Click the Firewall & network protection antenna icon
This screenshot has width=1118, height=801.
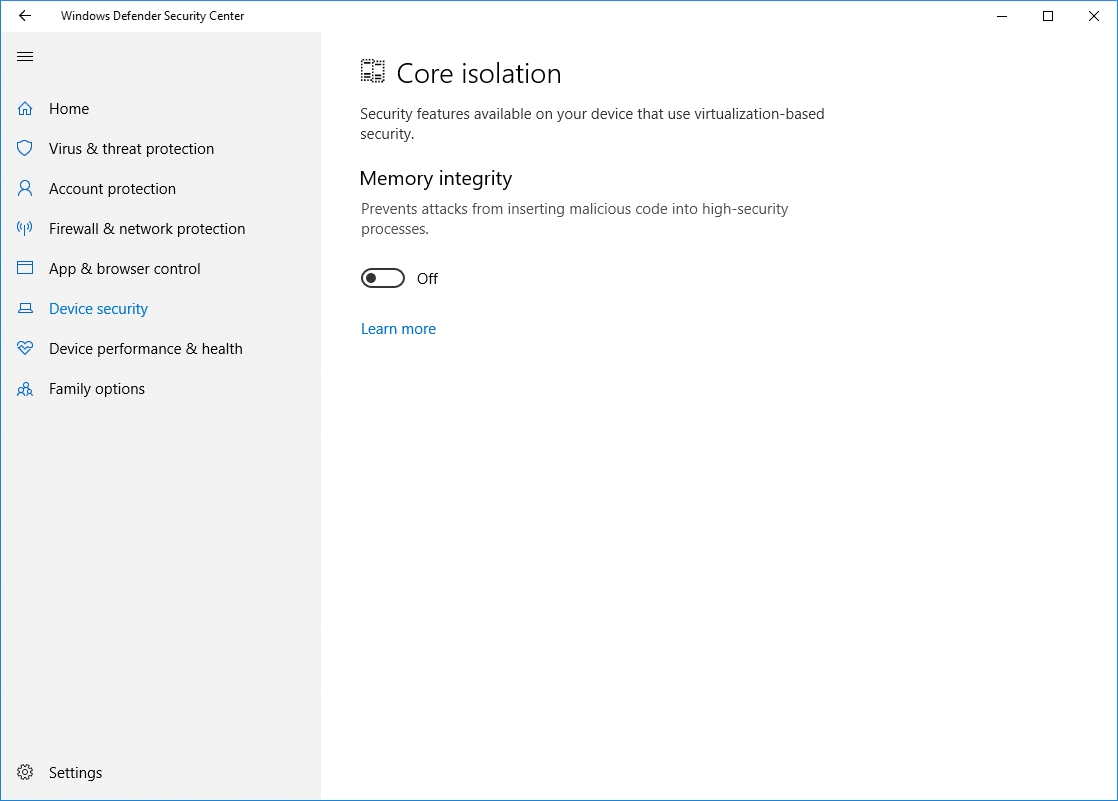25,229
